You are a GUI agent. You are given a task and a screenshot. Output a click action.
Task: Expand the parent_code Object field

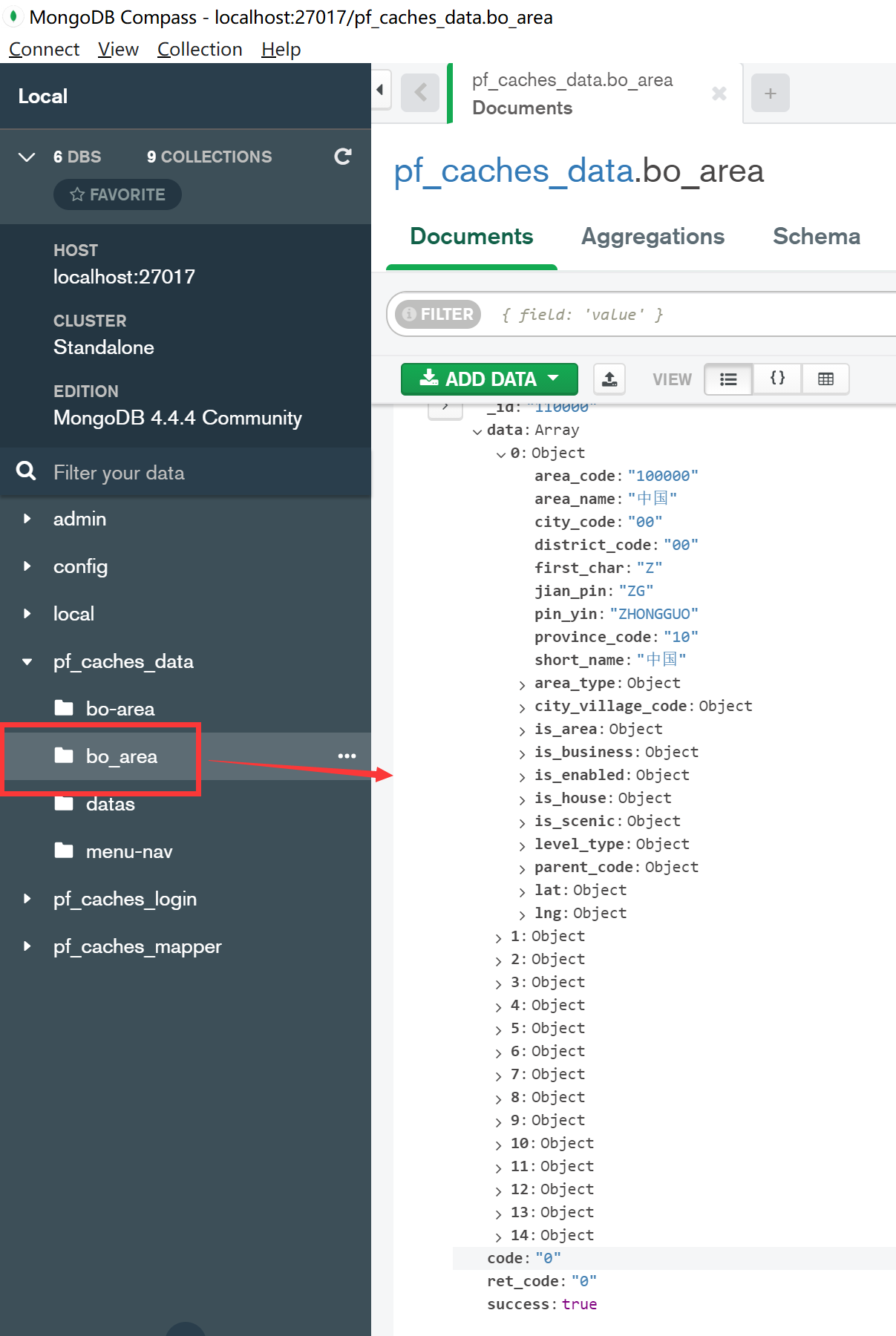tap(523, 868)
